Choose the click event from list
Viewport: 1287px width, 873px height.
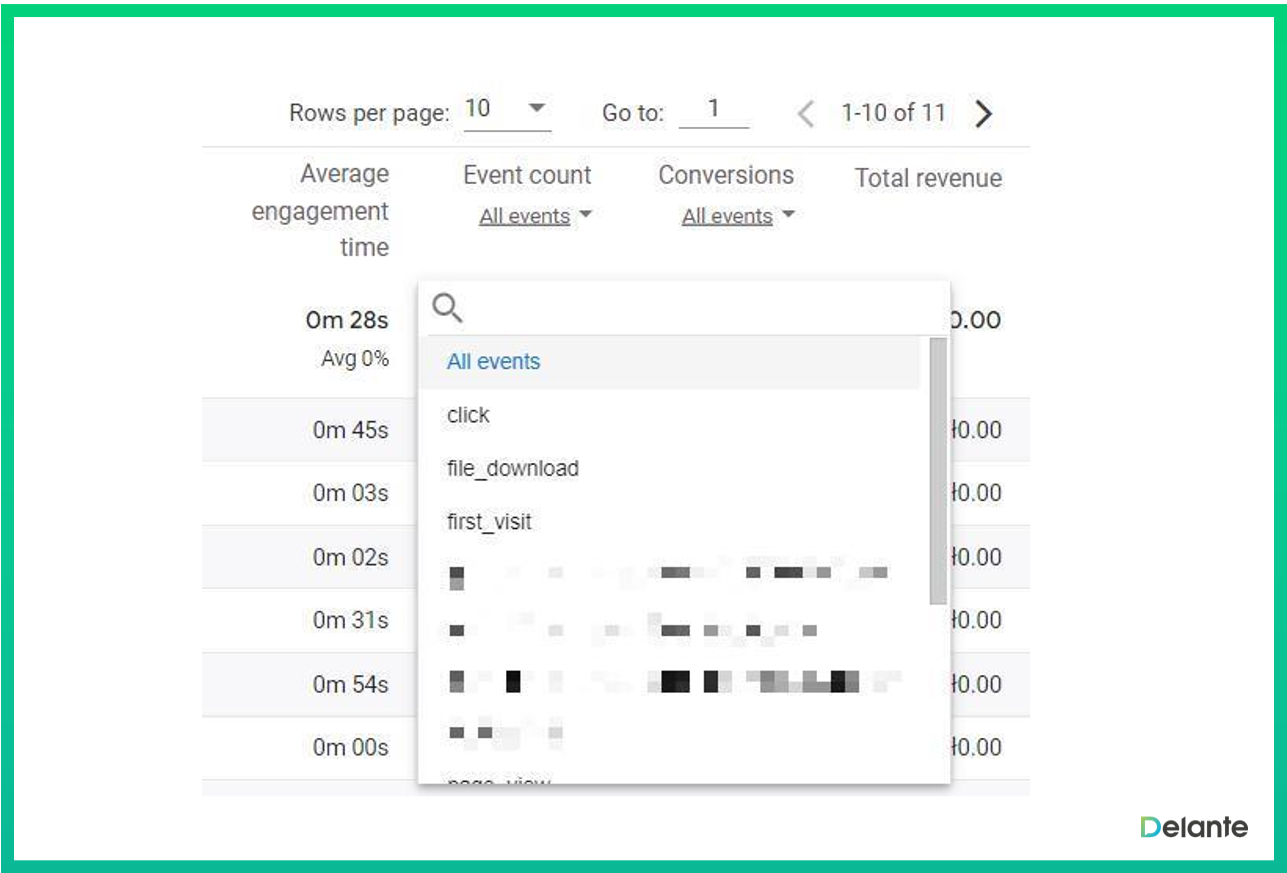click(x=469, y=415)
